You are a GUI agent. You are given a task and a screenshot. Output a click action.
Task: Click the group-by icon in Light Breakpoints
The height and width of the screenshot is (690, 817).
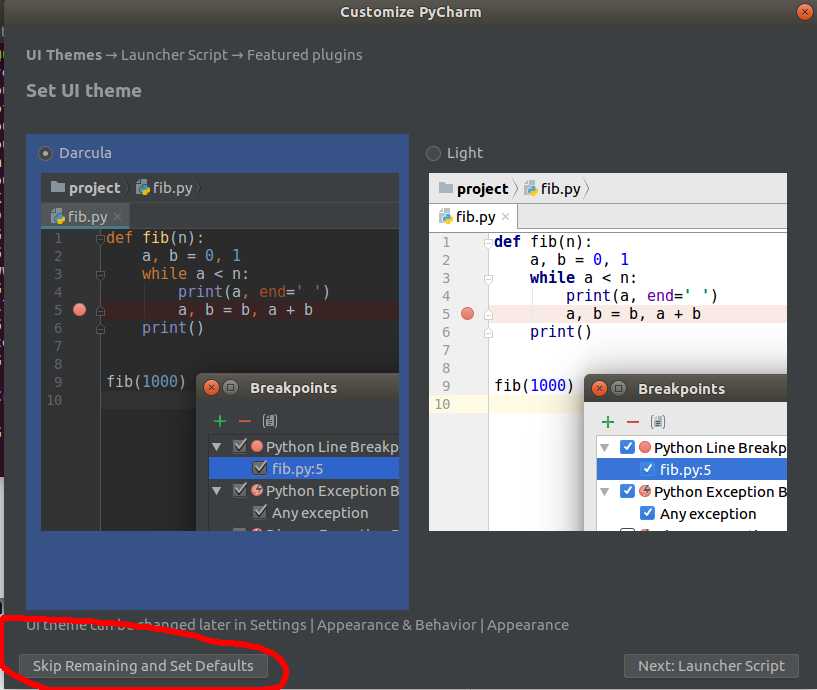point(658,422)
